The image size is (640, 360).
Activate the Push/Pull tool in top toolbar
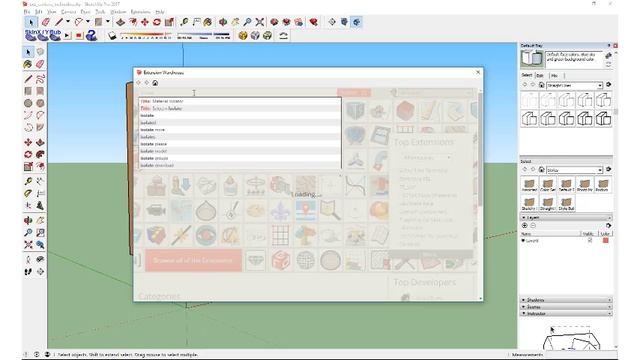tap(120, 22)
